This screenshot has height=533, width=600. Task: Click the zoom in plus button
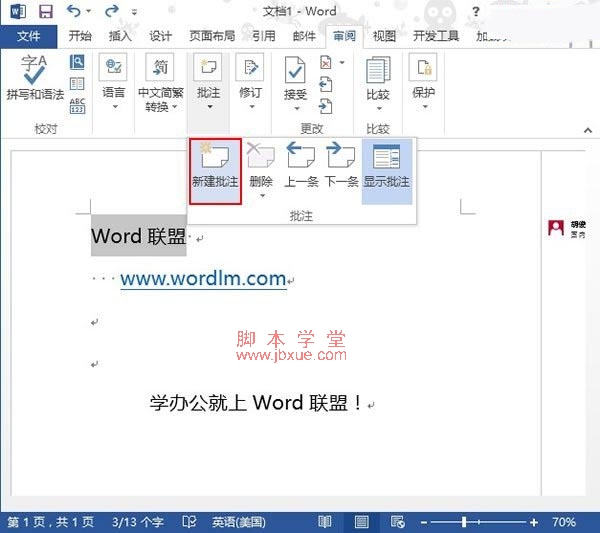tap(534, 522)
